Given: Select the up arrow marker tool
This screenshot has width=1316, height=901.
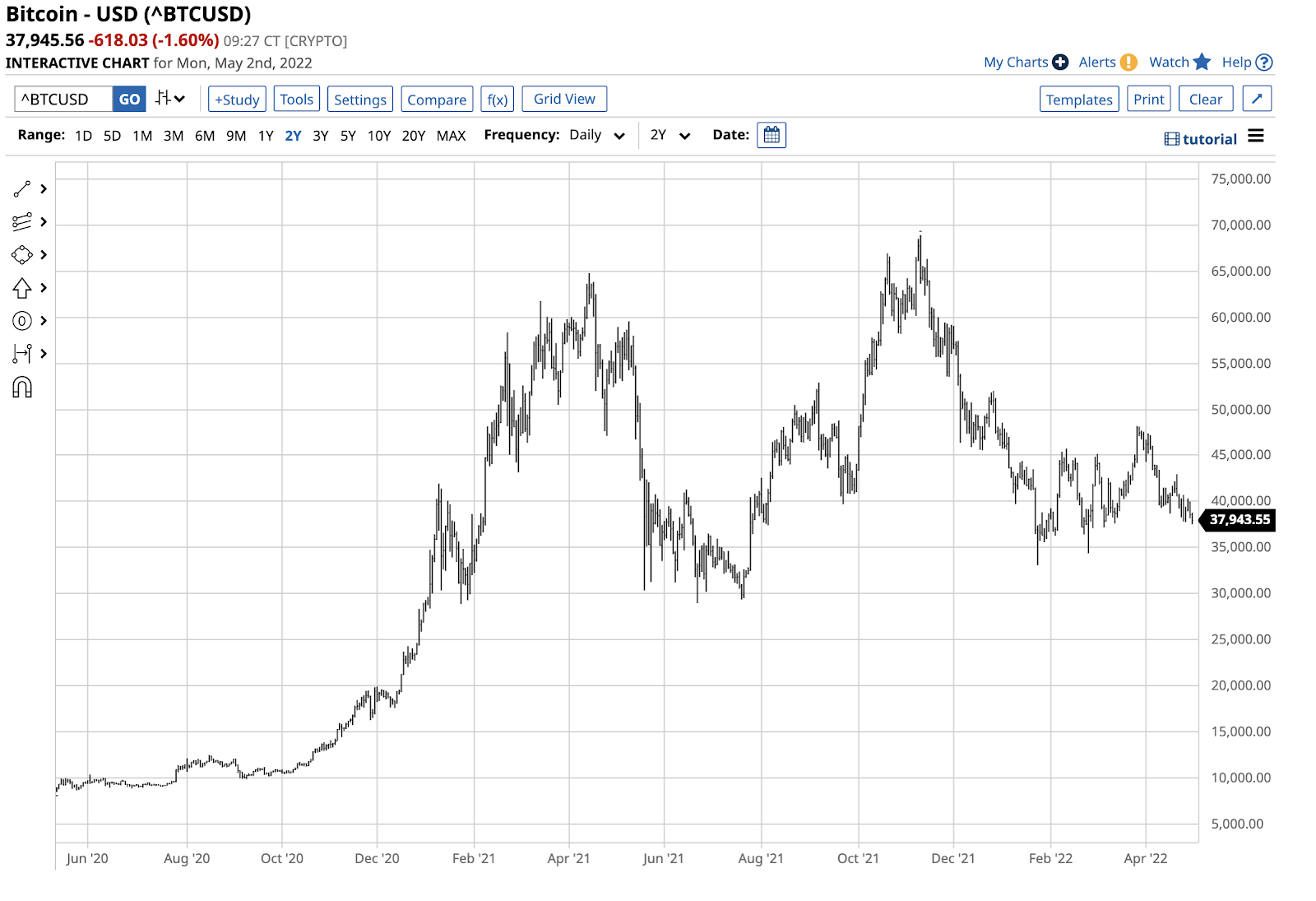Looking at the screenshot, I should pyautogui.click(x=21, y=288).
